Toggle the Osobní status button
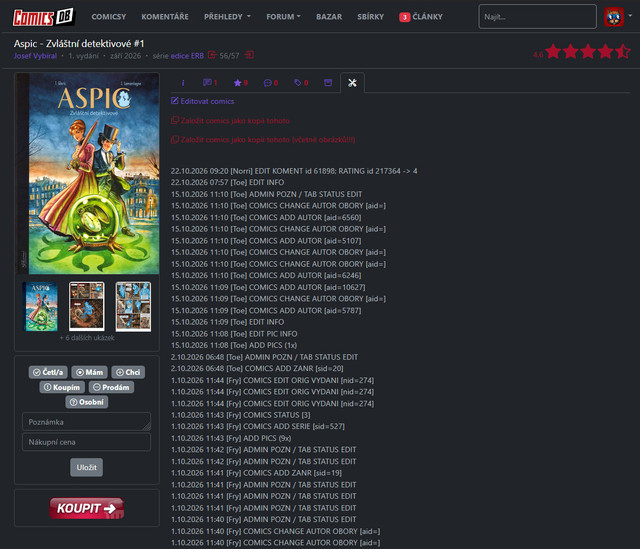Image resolution: width=640 pixels, height=549 pixels. click(87, 402)
